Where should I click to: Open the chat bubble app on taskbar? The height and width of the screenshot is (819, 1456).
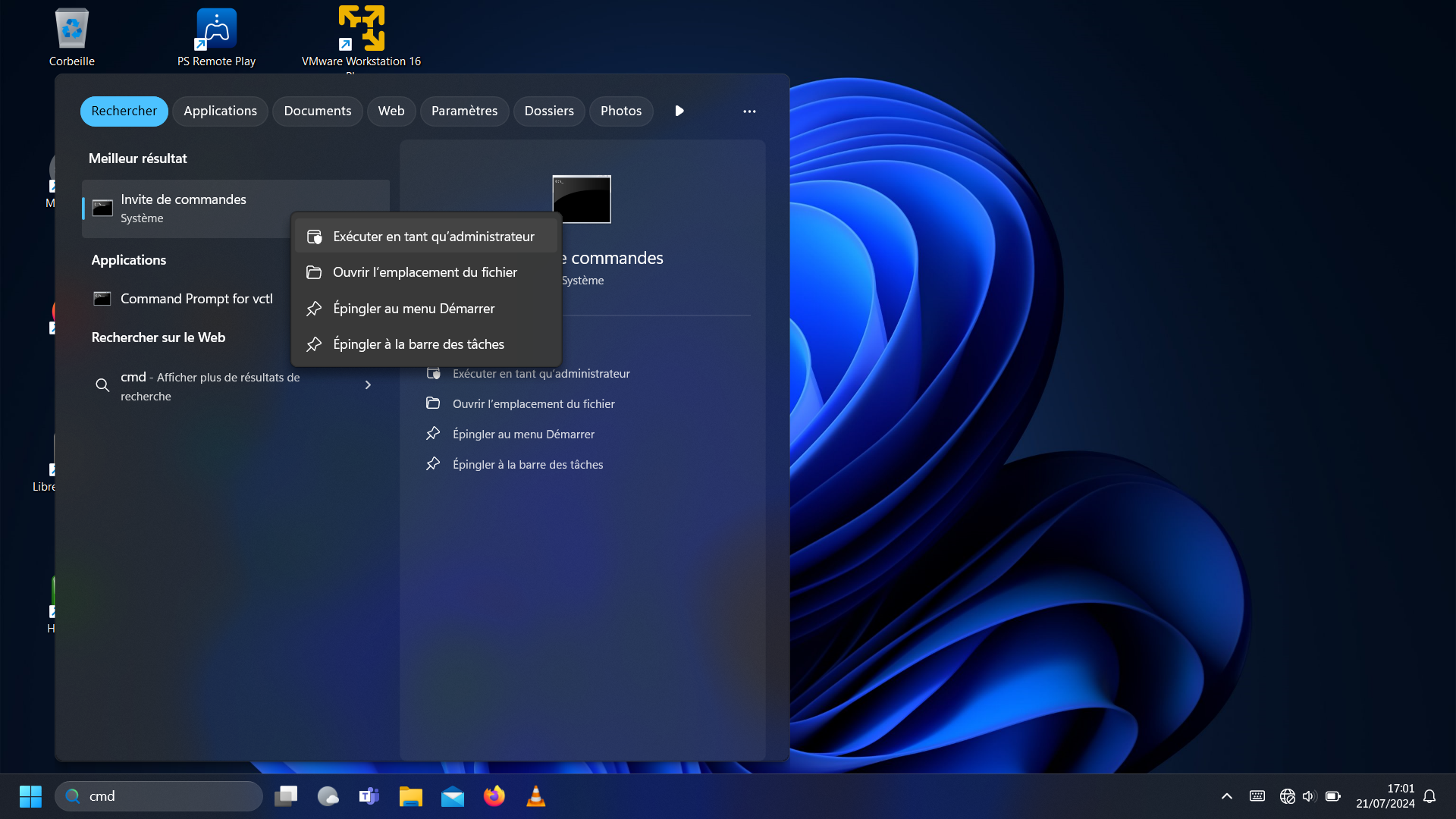click(x=328, y=796)
